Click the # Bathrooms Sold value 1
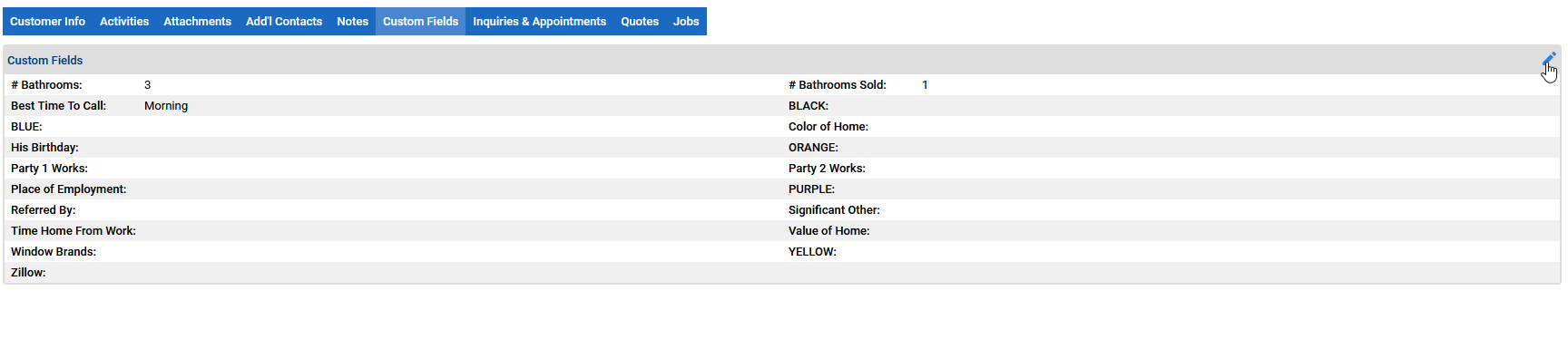The image size is (1568, 339). (925, 85)
